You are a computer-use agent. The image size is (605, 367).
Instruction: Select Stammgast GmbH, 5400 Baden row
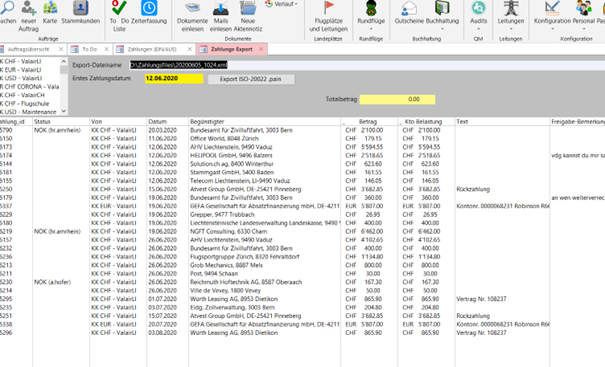[x=302, y=173]
